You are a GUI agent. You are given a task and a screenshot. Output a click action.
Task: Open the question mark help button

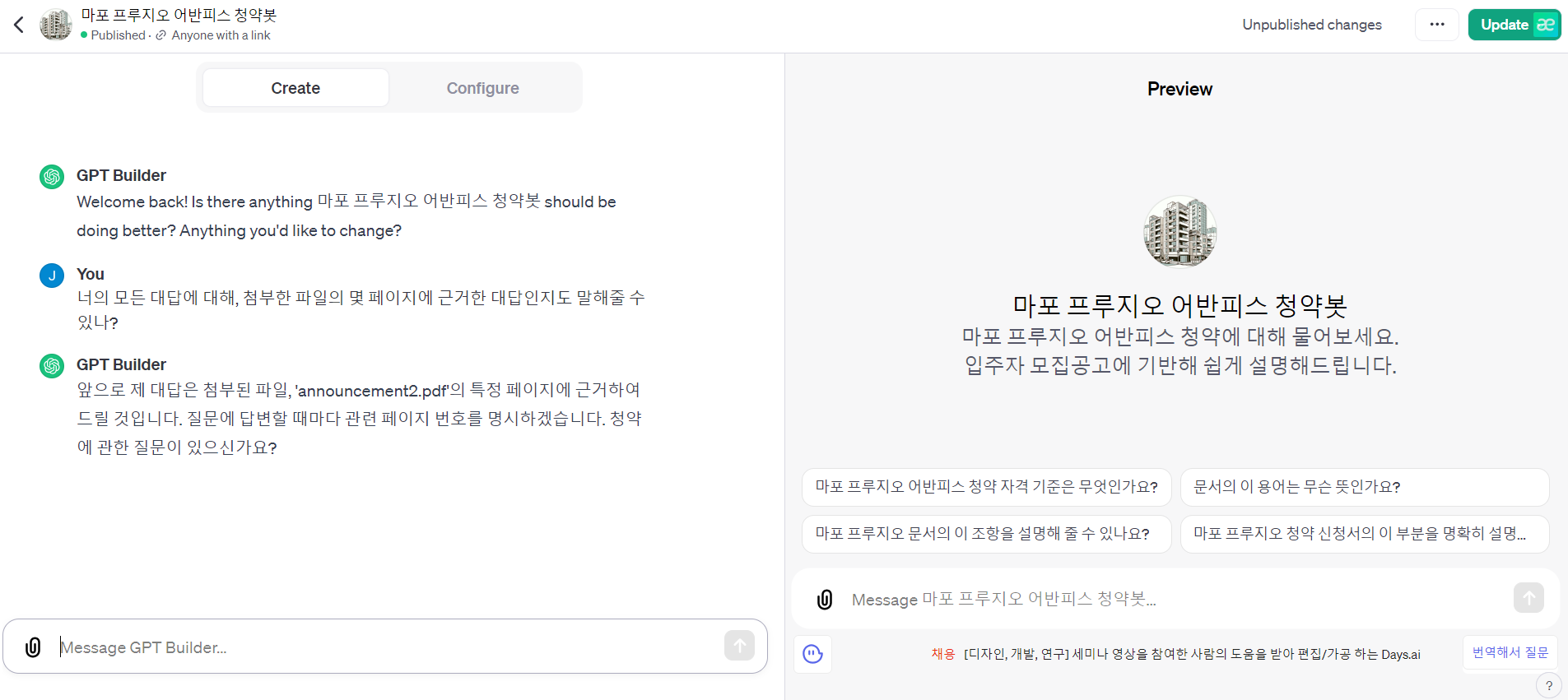(x=1548, y=685)
